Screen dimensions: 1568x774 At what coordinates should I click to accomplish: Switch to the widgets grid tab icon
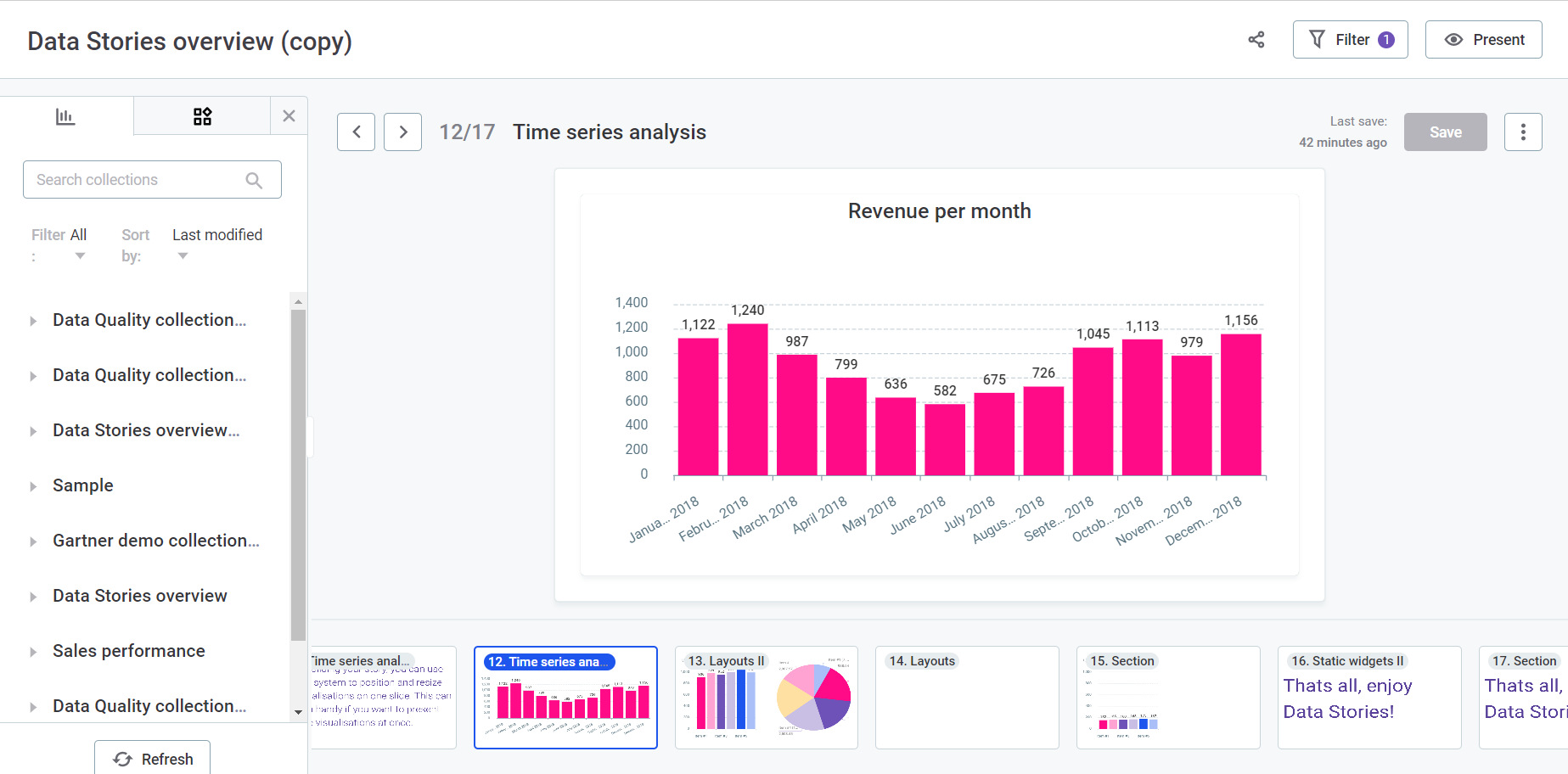(x=202, y=116)
